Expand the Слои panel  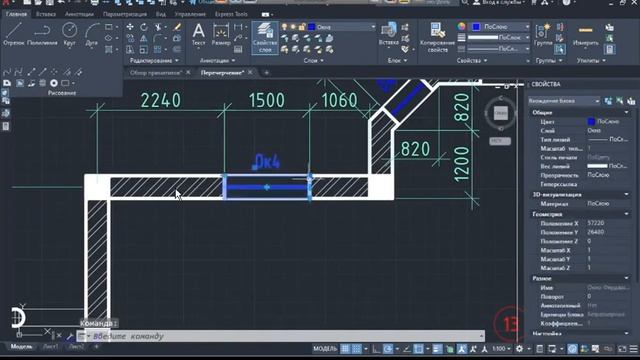(x=313, y=60)
